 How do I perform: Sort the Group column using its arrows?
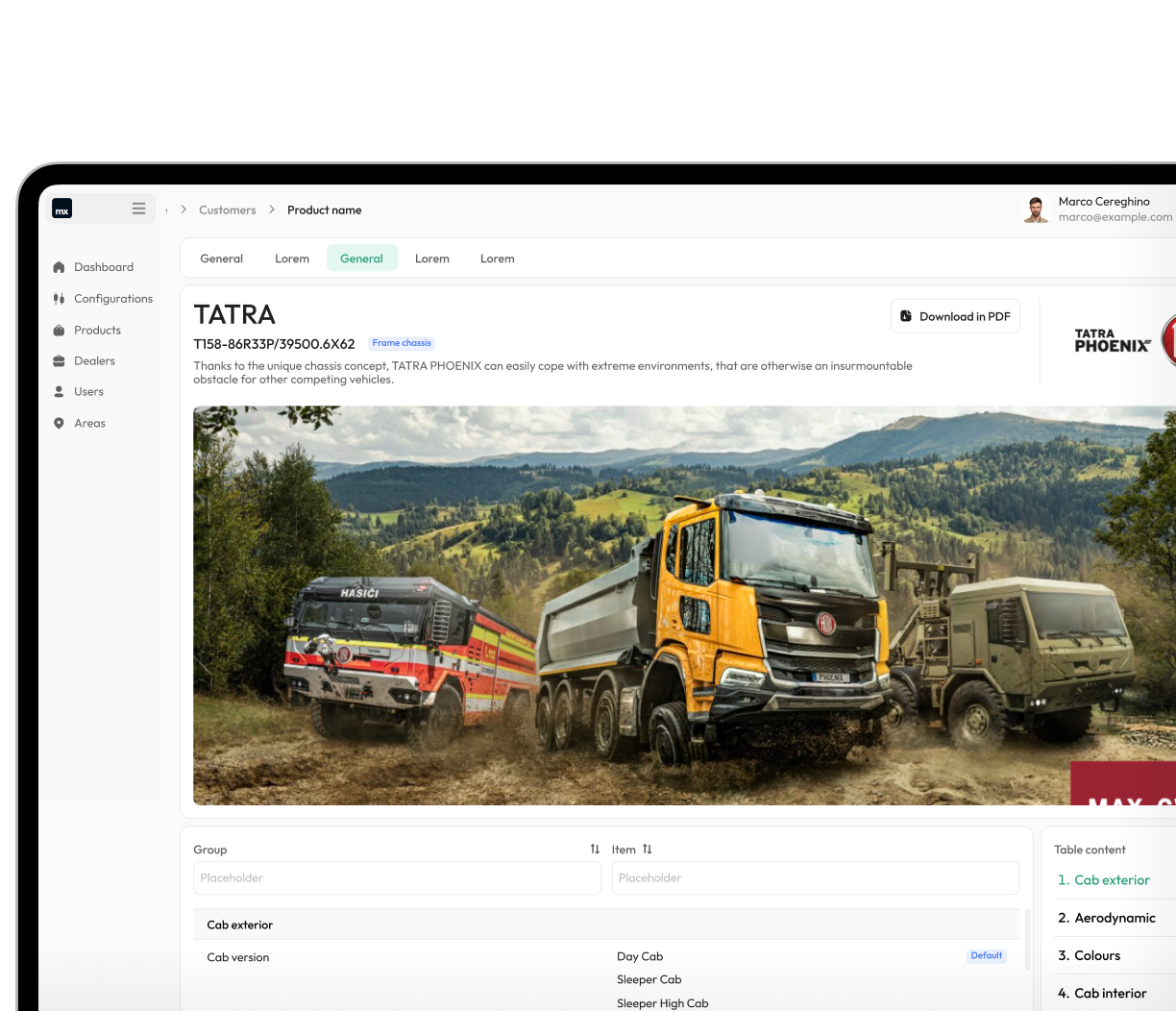(595, 850)
